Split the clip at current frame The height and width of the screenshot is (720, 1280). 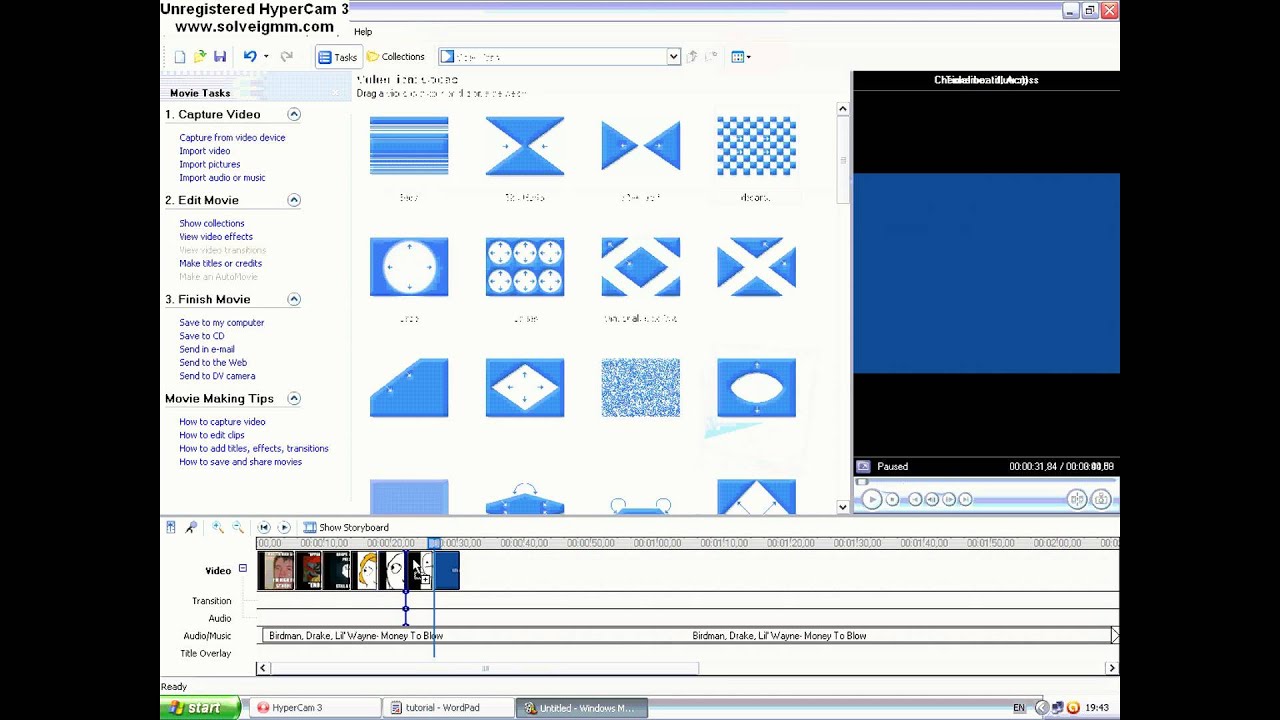pos(1077,499)
